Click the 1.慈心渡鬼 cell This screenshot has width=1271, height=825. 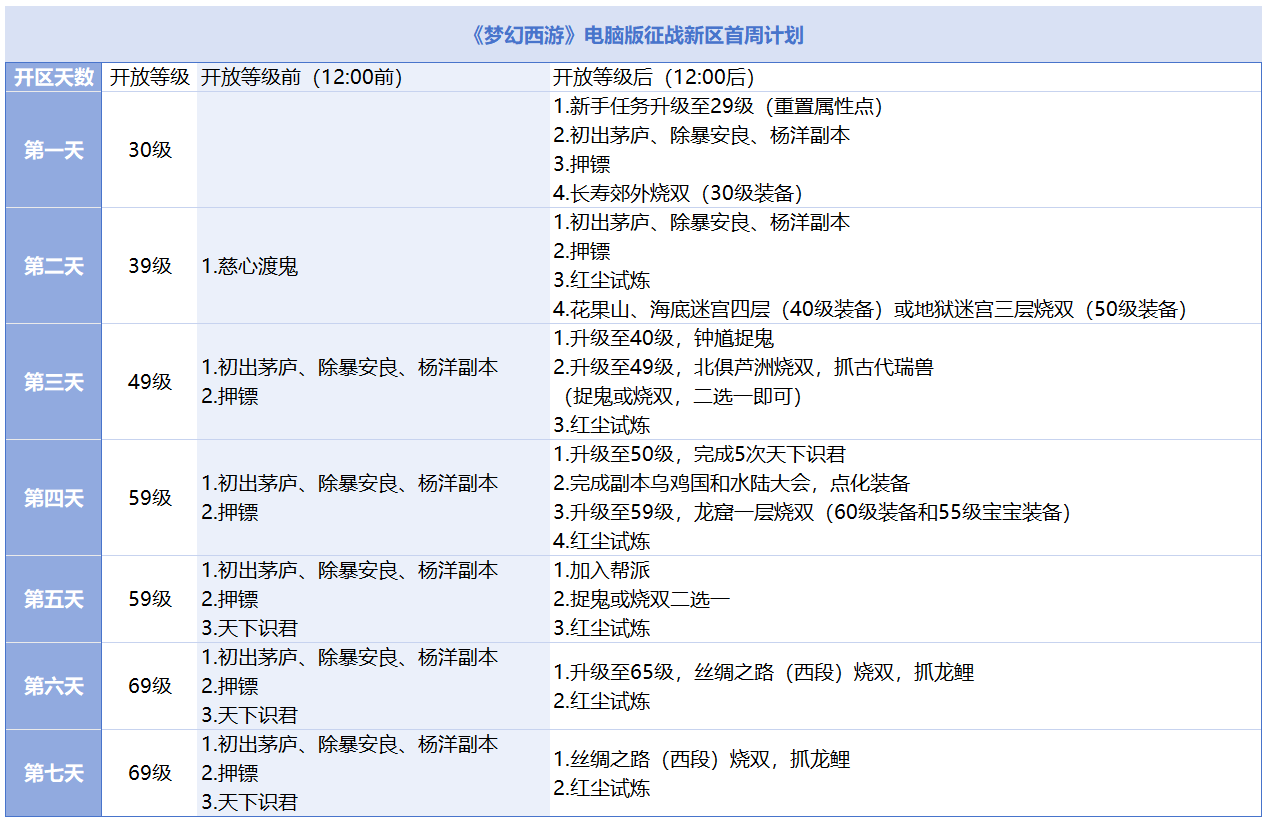(250, 267)
